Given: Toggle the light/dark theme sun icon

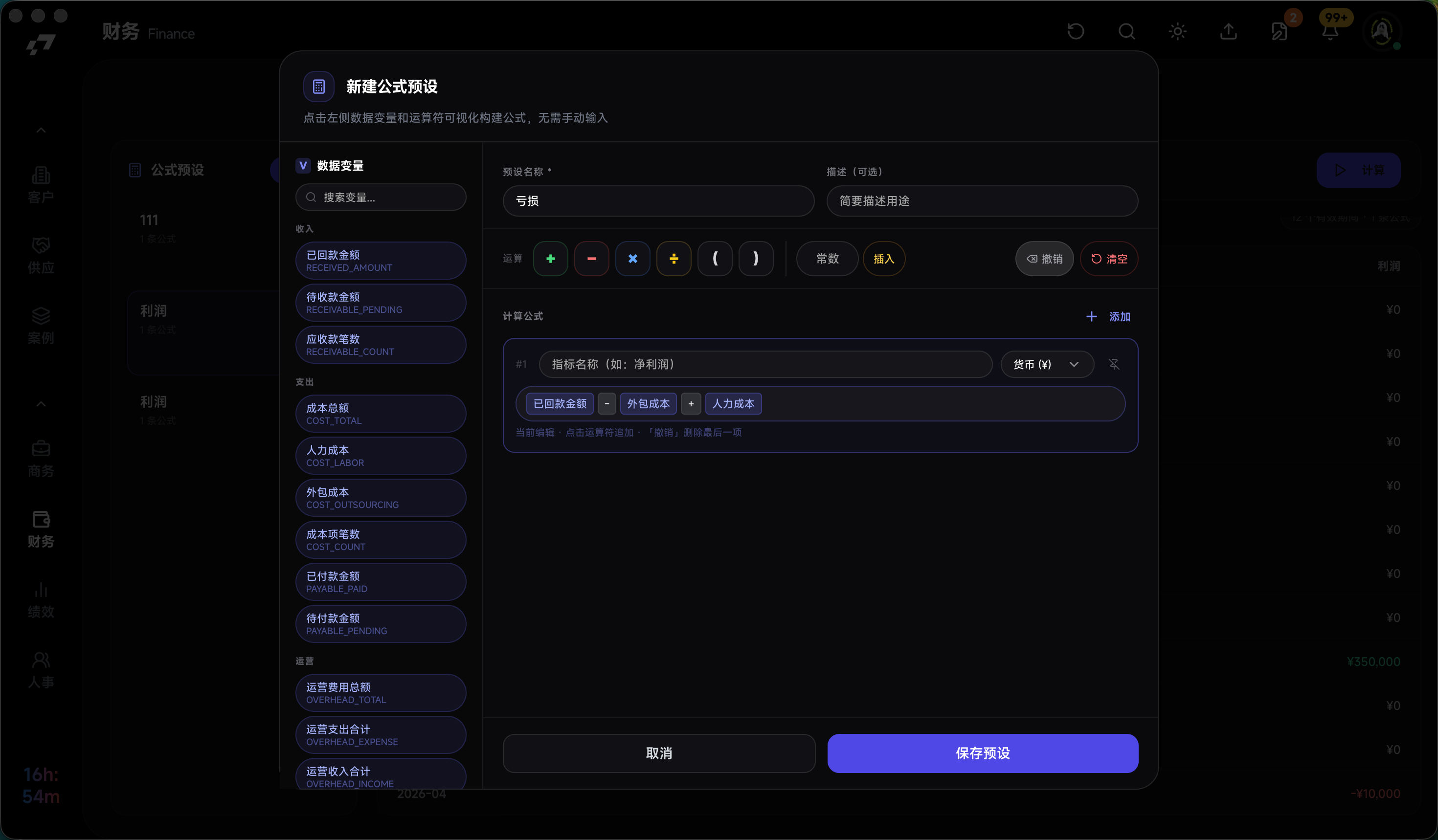Looking at the screenshot, I should click(x=1178, y=31).
